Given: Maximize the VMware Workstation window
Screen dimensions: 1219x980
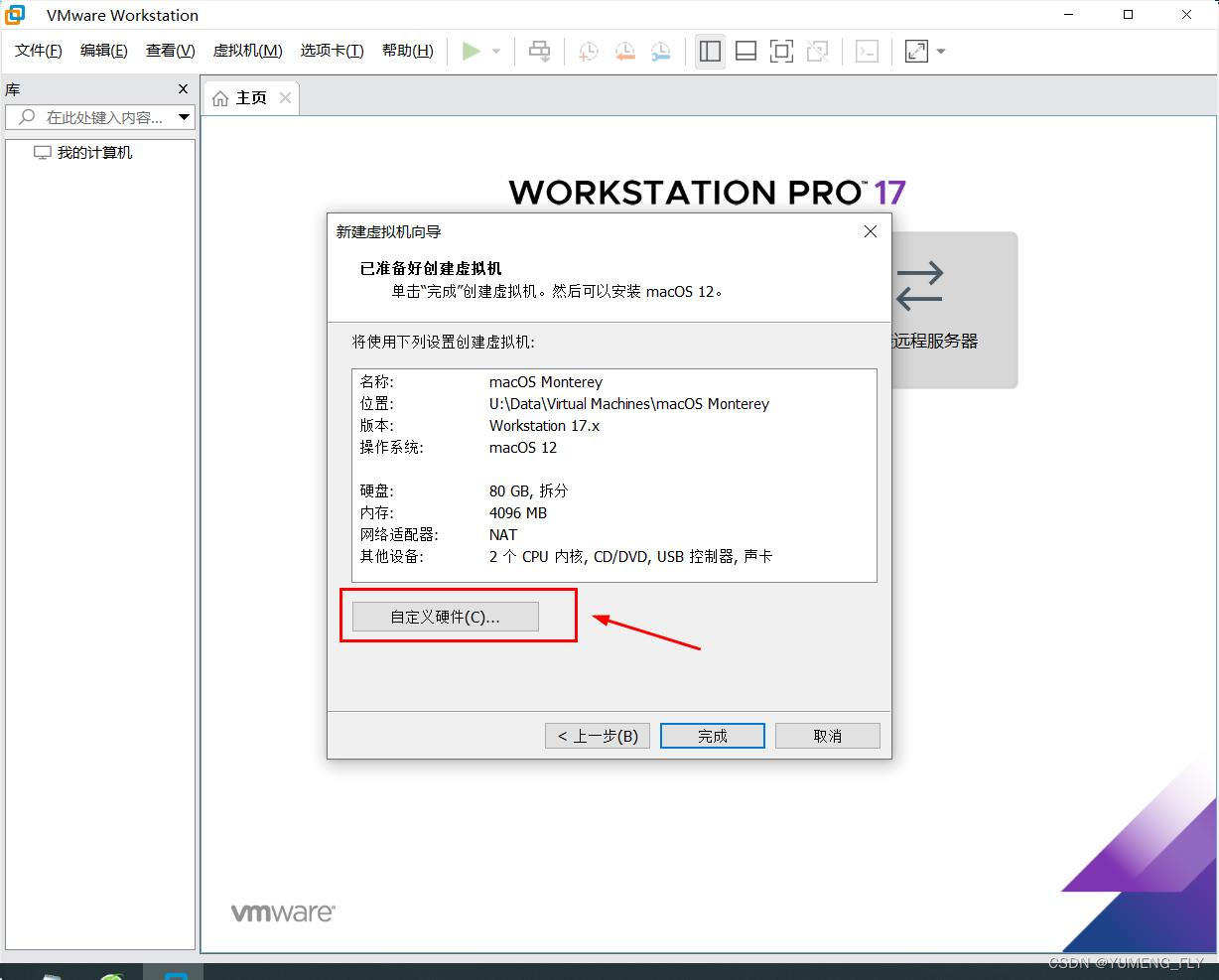Looking at the screenshot, I should point(1128,15).
